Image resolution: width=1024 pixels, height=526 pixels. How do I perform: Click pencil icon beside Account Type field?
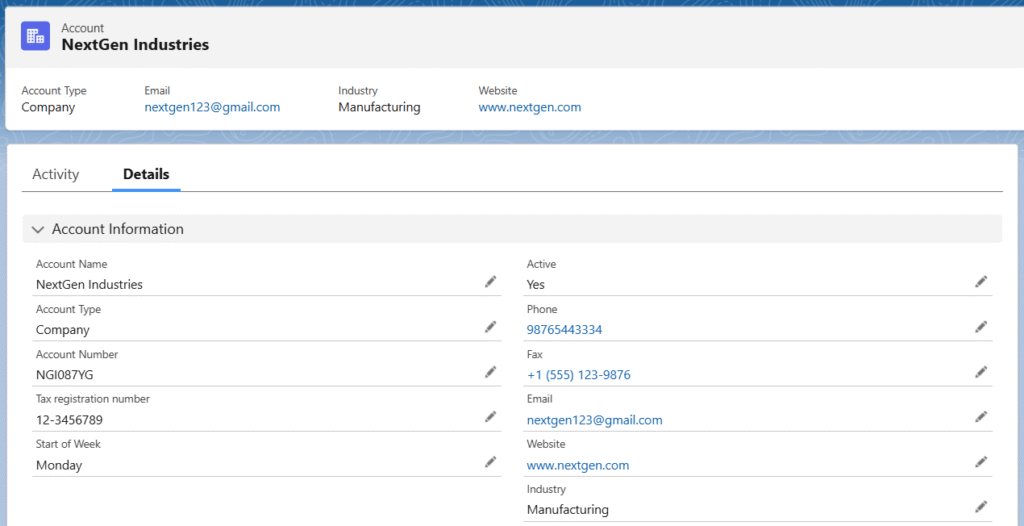tap(490, 327)
